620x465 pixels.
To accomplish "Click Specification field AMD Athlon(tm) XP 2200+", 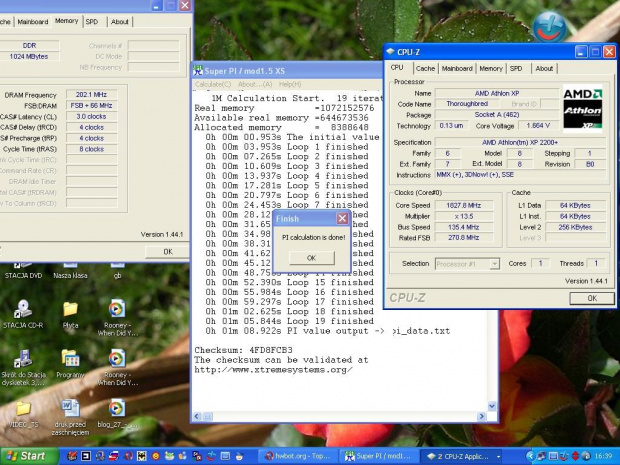I will tap(519, 142).
